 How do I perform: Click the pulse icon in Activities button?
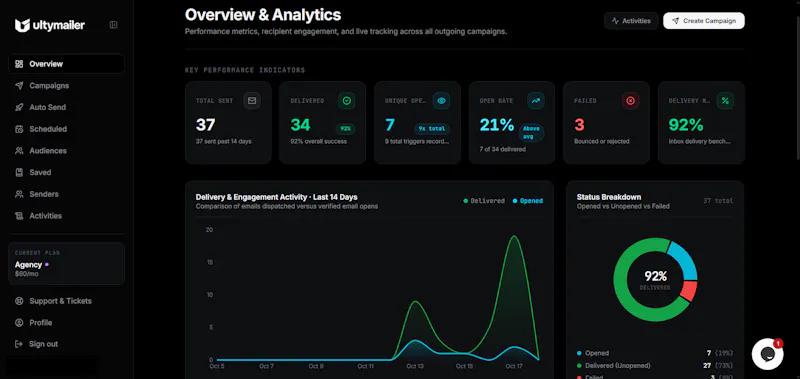point(615,21)
